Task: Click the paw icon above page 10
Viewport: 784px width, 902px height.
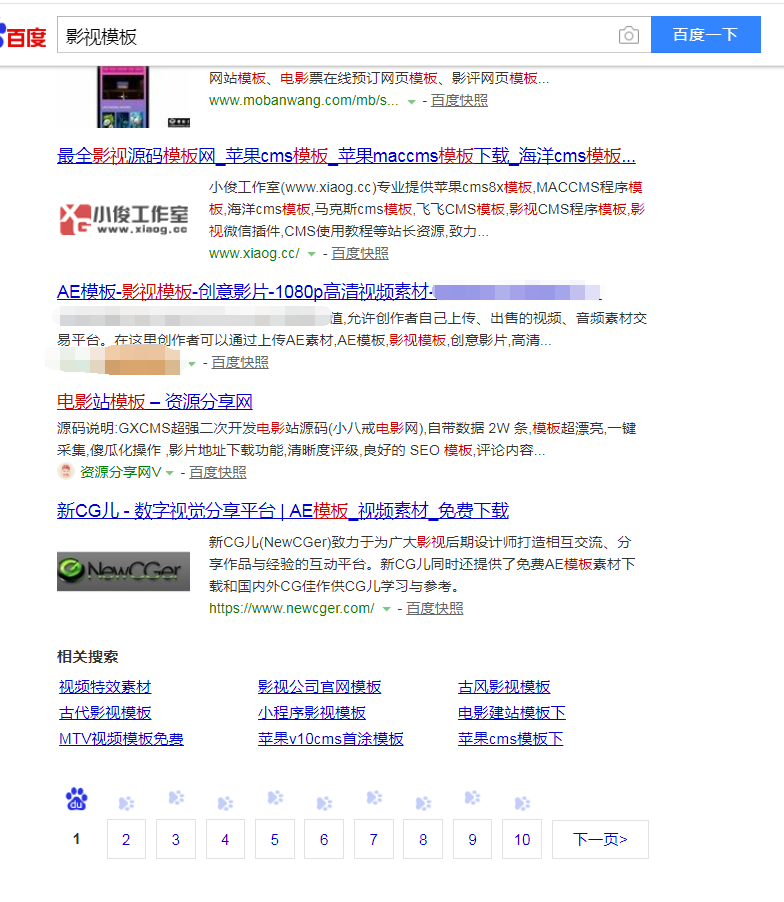Action: click(522, 803)
